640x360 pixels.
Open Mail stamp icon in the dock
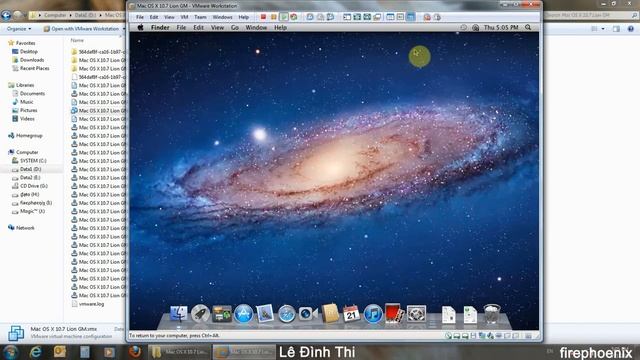(x=265, y=314)
